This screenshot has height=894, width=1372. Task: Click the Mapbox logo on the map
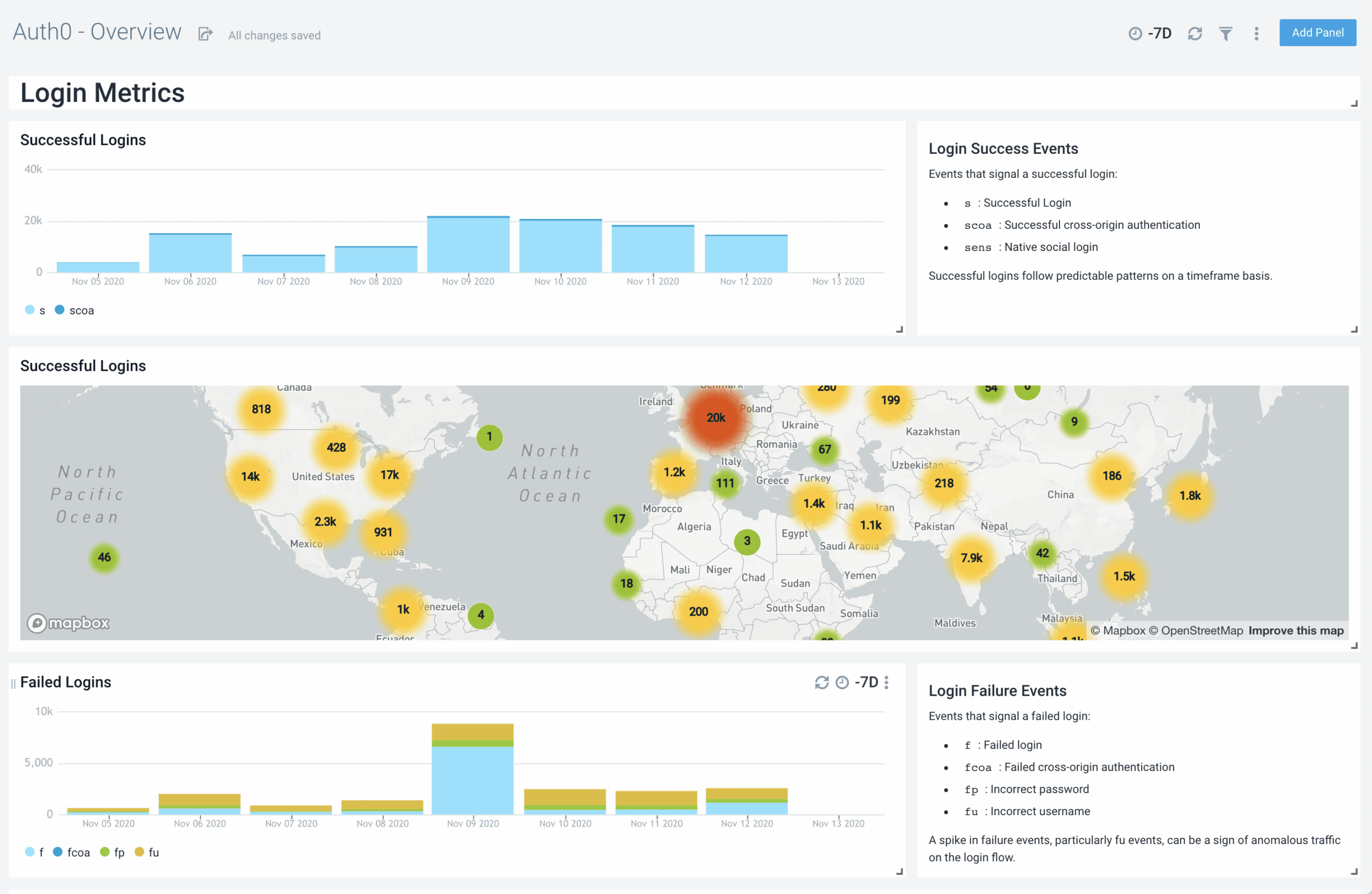point(68,623)
